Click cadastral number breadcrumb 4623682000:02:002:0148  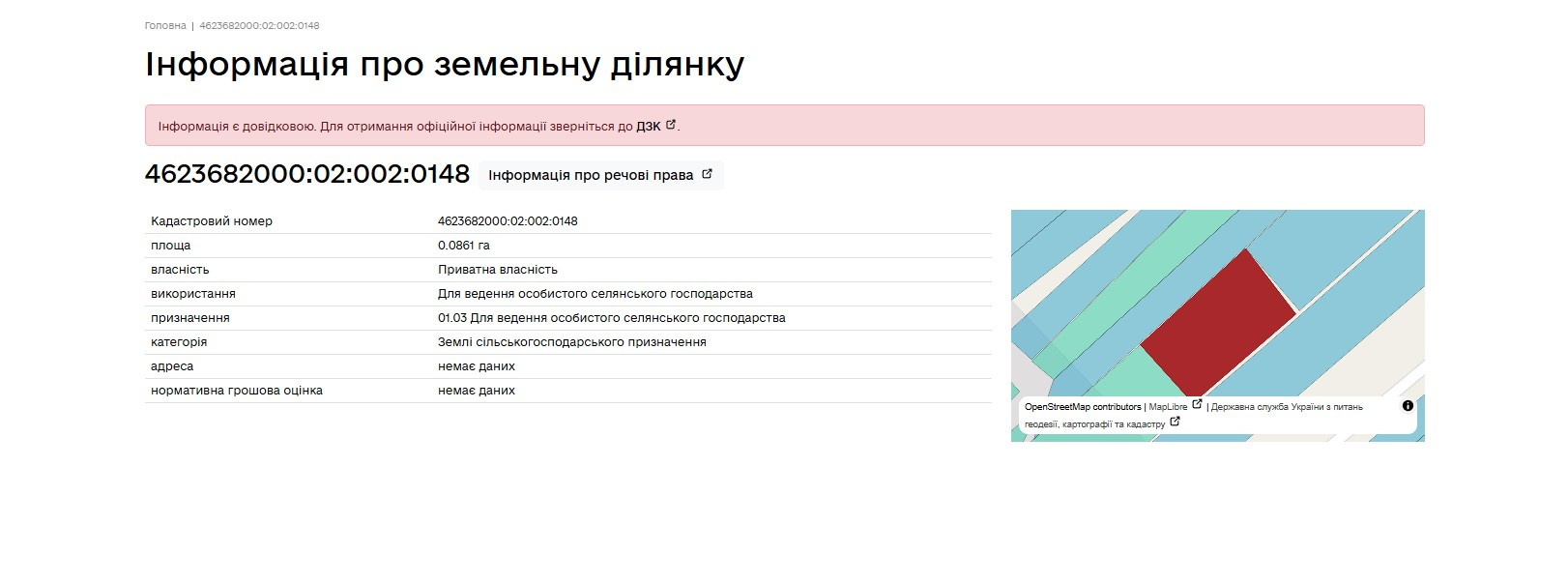[x=259, y=25]
